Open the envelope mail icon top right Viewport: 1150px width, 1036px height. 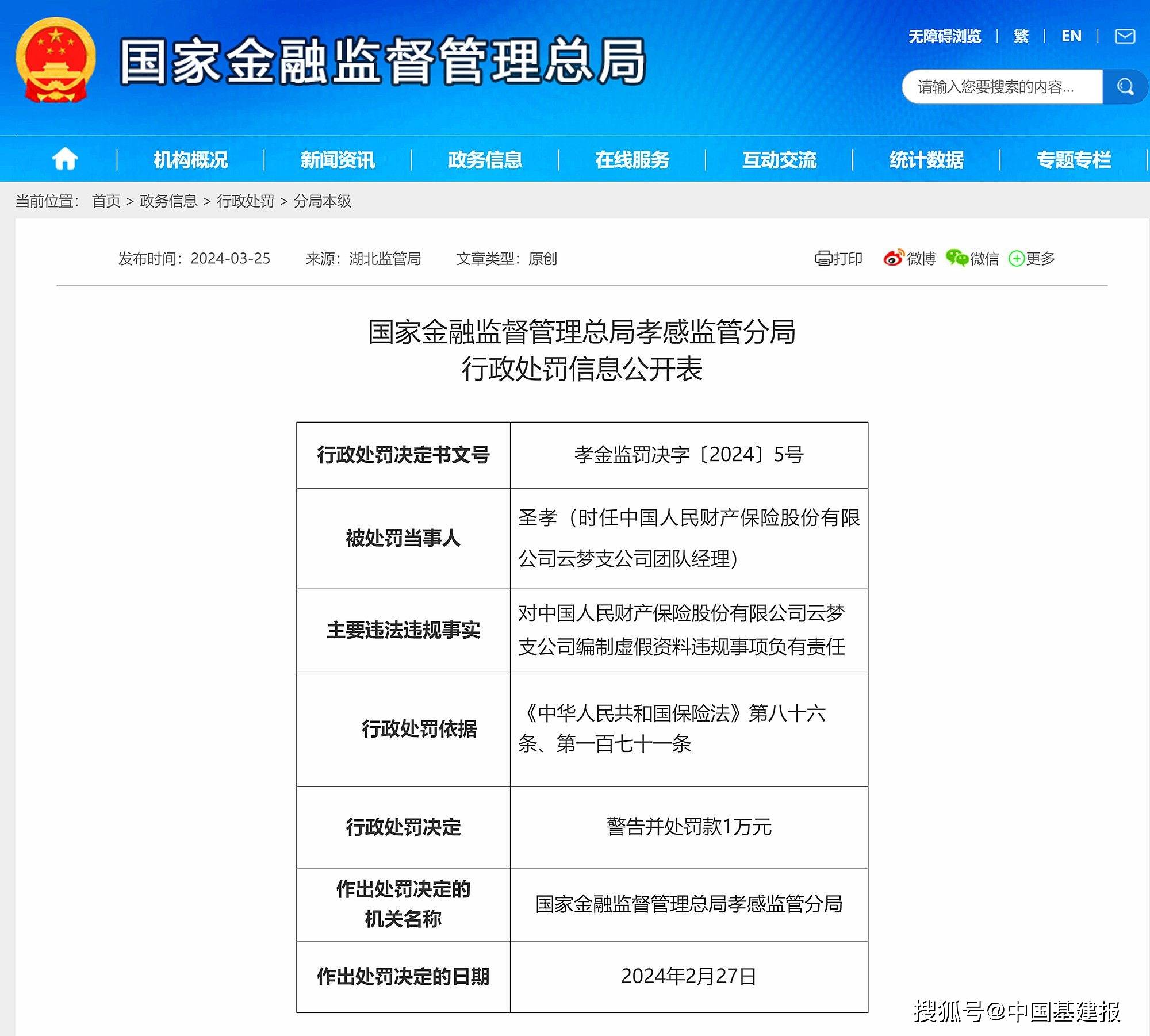1124,36
